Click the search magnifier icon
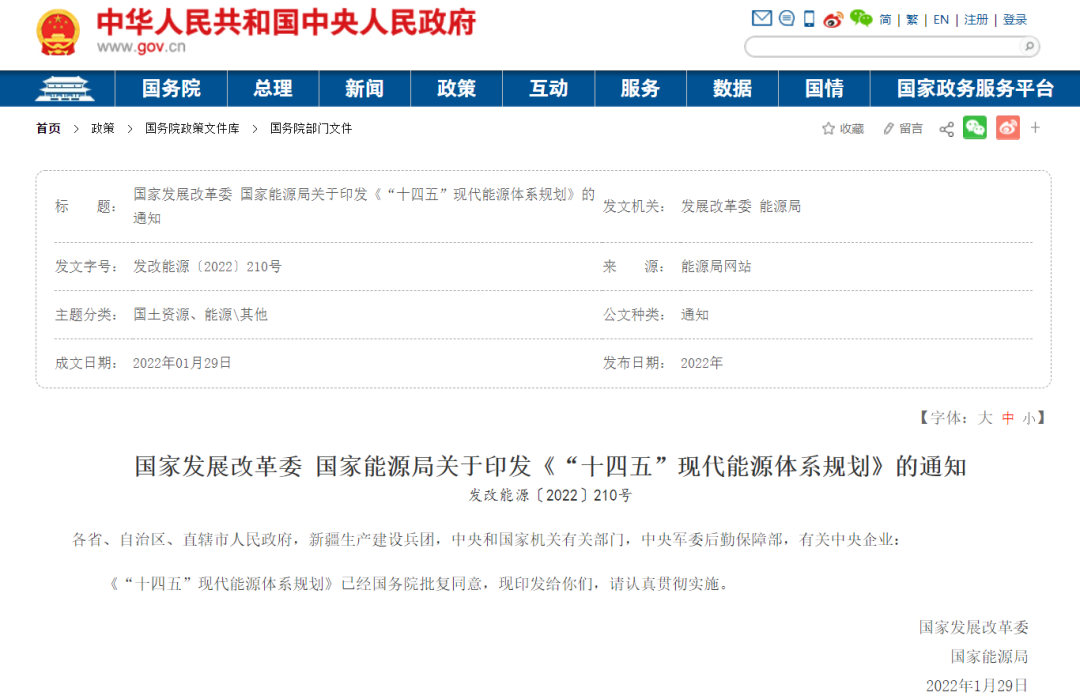The height and width of the screenshot is (696, 1080). [x=1031, y=46]
